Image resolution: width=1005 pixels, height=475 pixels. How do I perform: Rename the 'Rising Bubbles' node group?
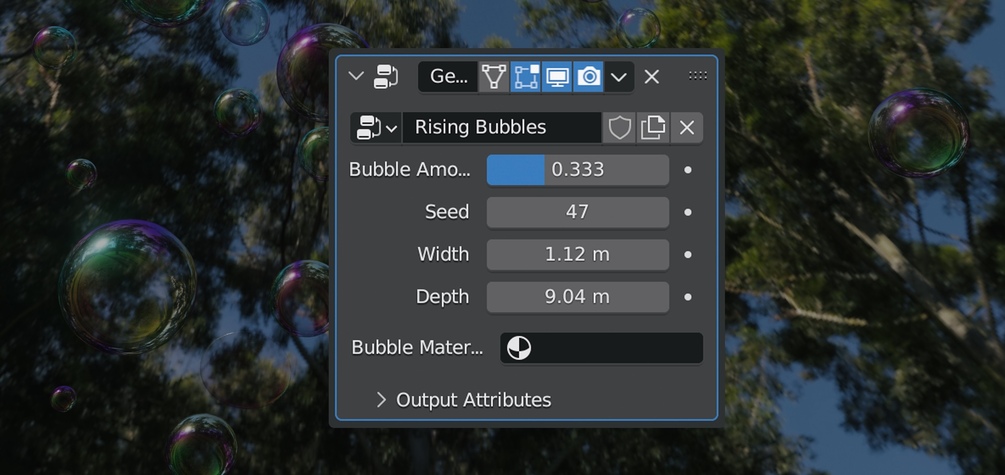[x=502, y=128]
